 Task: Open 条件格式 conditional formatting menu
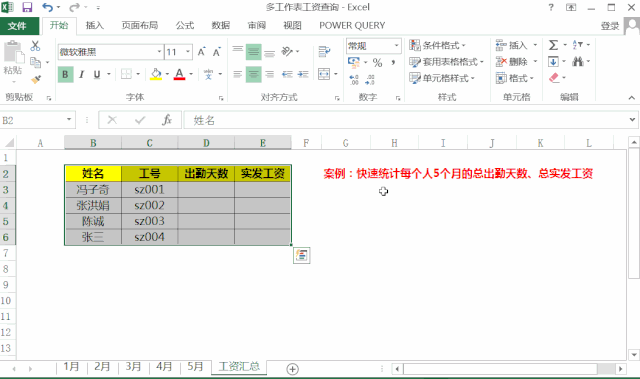coord(437,45)
